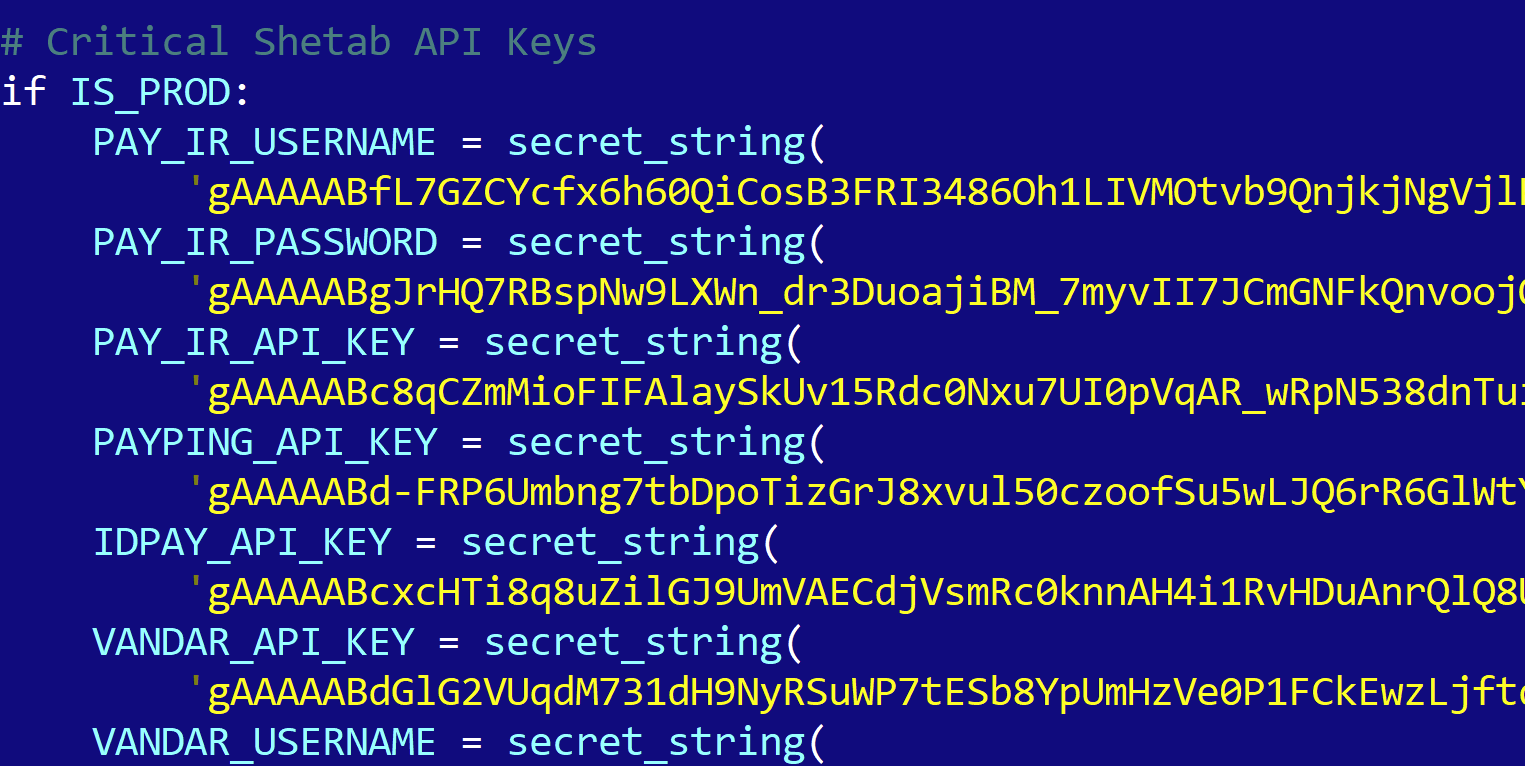Viewport: 1525px width, 766px height.
Task: Click the encrypted string starting gAAAAABdGlG2
Action: point(858,692)
